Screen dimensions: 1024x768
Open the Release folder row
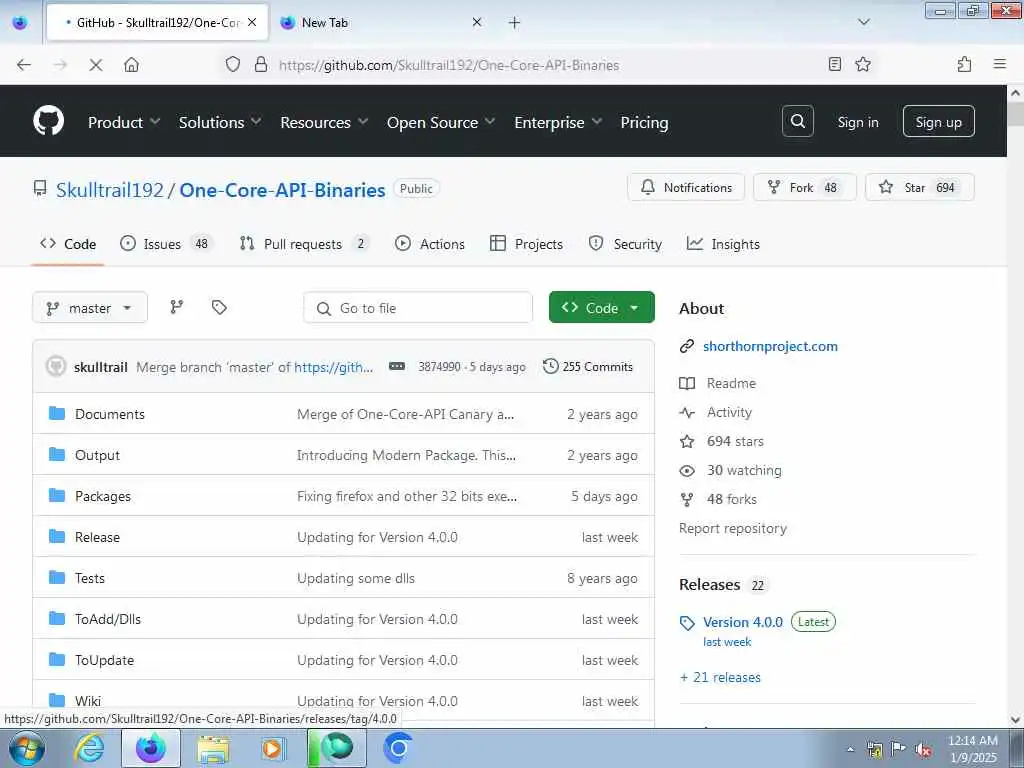tap(344, 537)
